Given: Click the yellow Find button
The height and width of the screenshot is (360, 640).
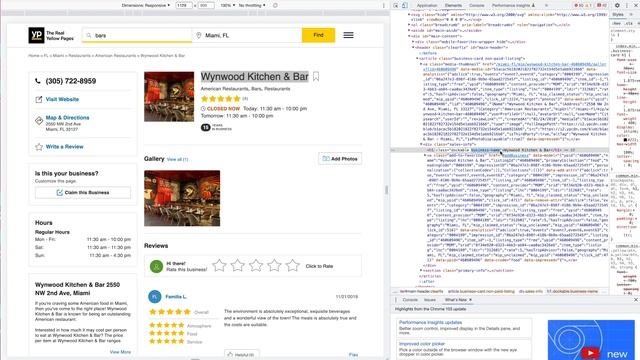Looking at the screenshot, I should coord(318,35).
